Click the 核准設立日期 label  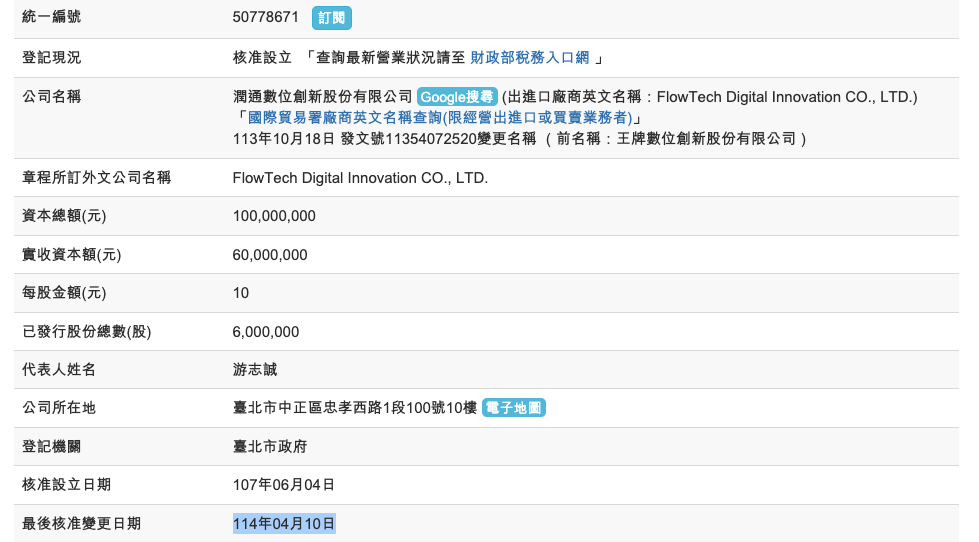coord(66,485)
